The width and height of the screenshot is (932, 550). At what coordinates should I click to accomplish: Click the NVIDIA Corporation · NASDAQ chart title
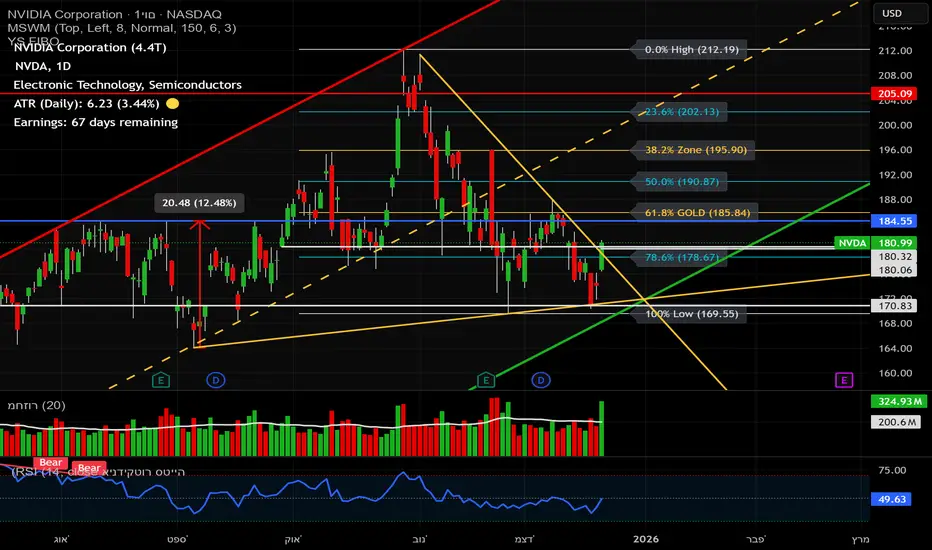point(115,14)
